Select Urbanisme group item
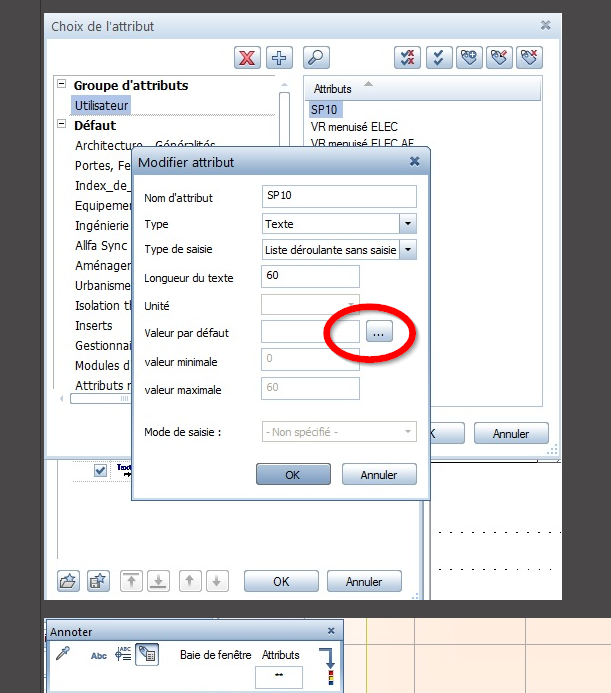The height and width of the screenshot is (693, 611). pyautogui.click(x=103, y=286)
